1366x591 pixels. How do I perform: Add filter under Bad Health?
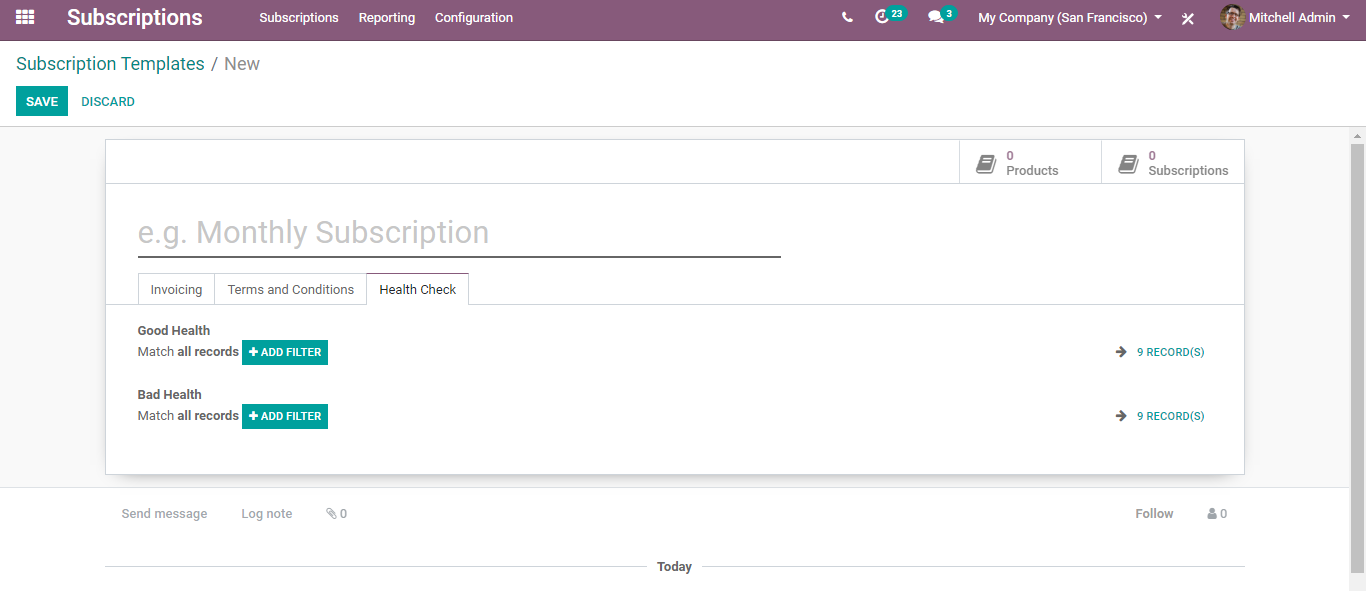point(285,416)
